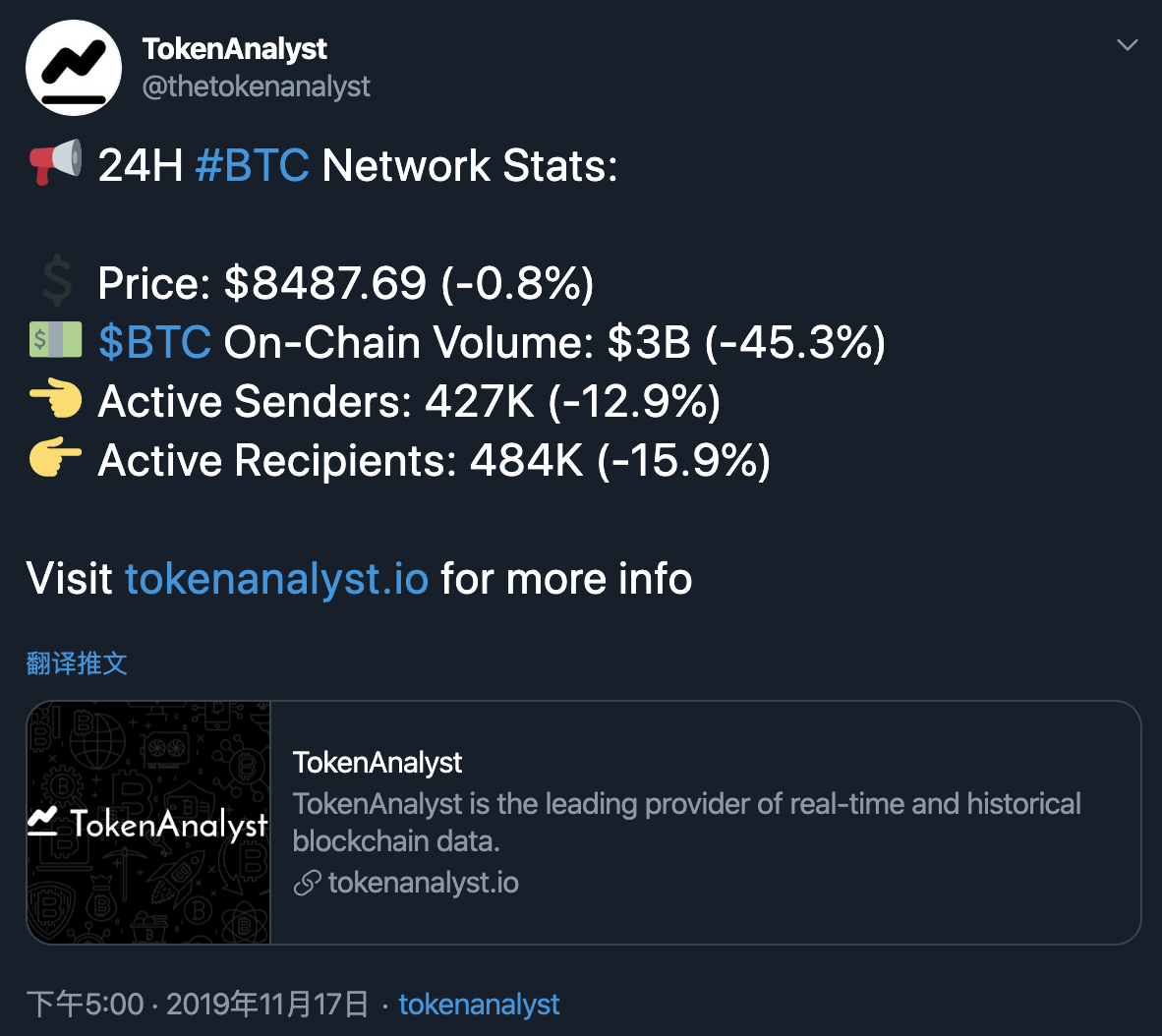Click the megaphone emoji icon
The width and height of the screenshot is (1162, 1036).
pyautogui.click(x=56, y=161)
